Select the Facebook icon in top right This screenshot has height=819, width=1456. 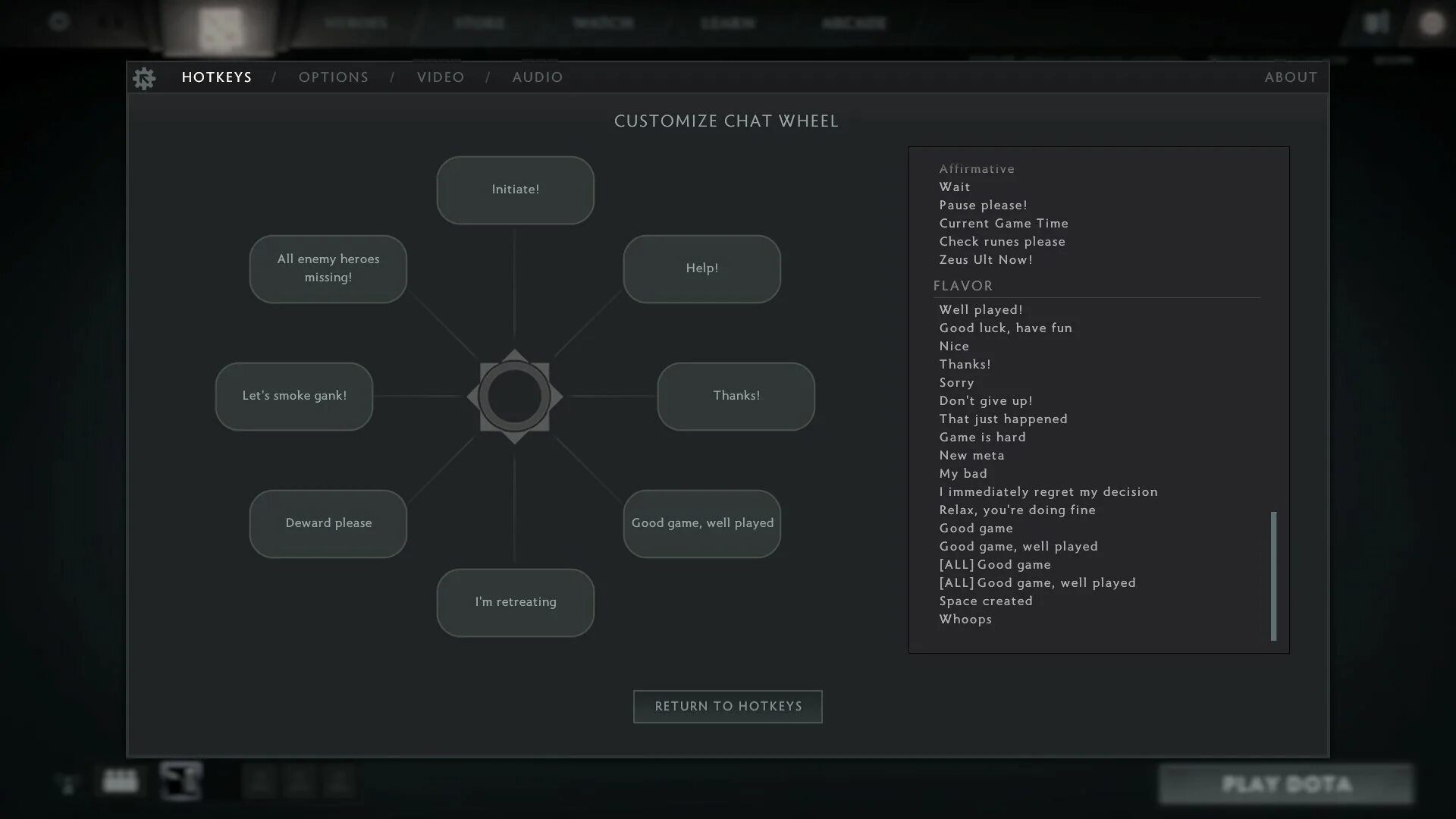click(1378, 22)
